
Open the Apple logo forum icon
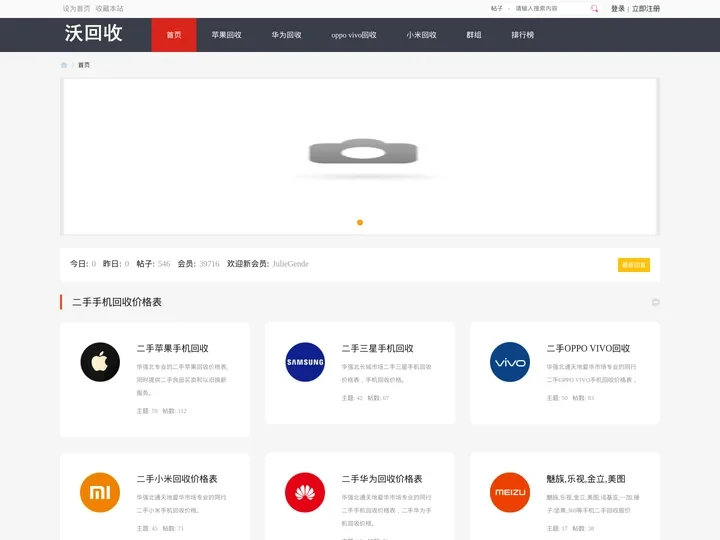tap(100, 362)
